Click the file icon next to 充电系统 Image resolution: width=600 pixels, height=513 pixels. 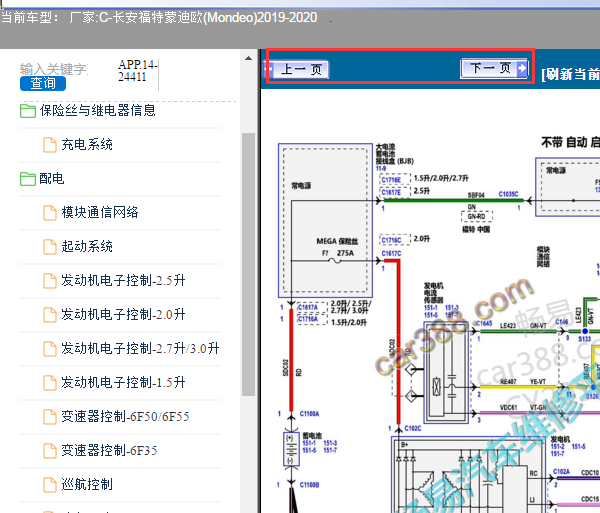coord(50,145)
